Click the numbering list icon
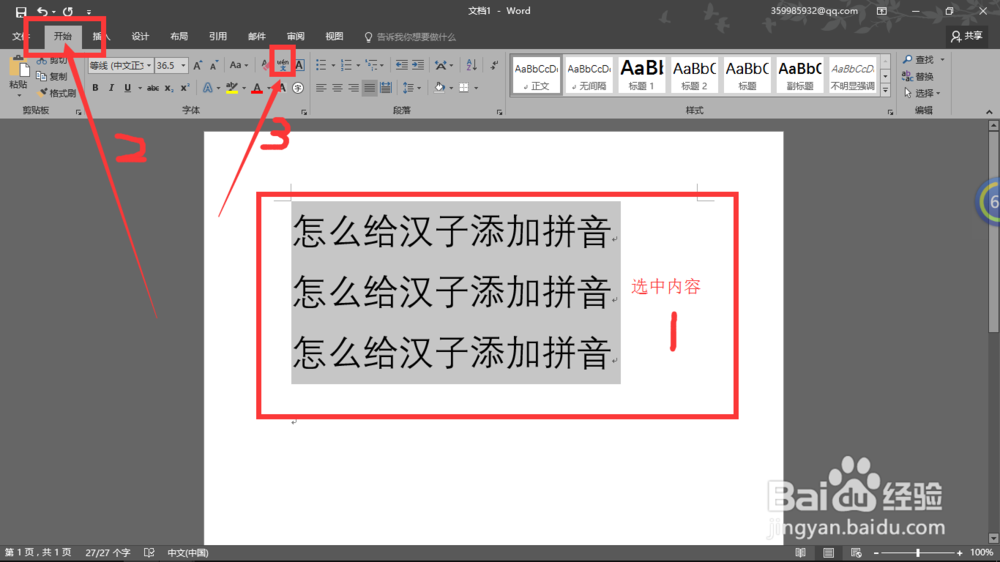Screen dimensions: 1000x562 coord(346,65)
